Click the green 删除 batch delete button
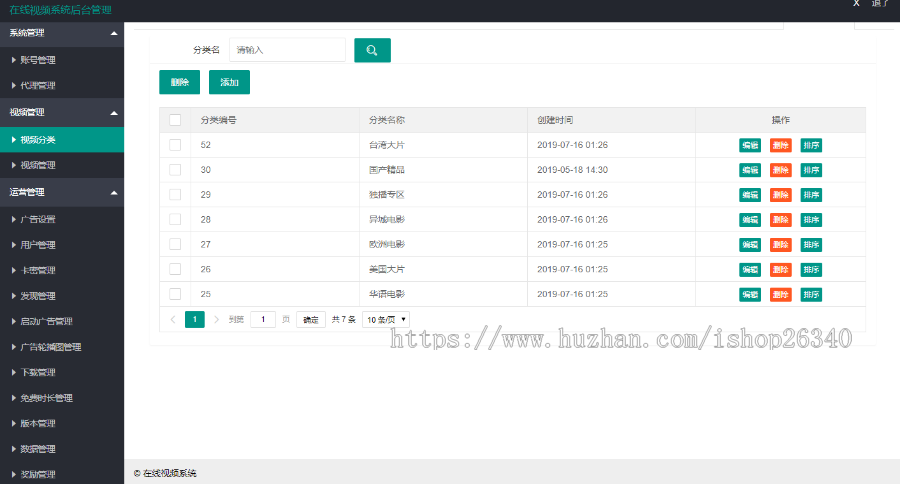This screenshot has width=900, height=484. click(180, 82)
